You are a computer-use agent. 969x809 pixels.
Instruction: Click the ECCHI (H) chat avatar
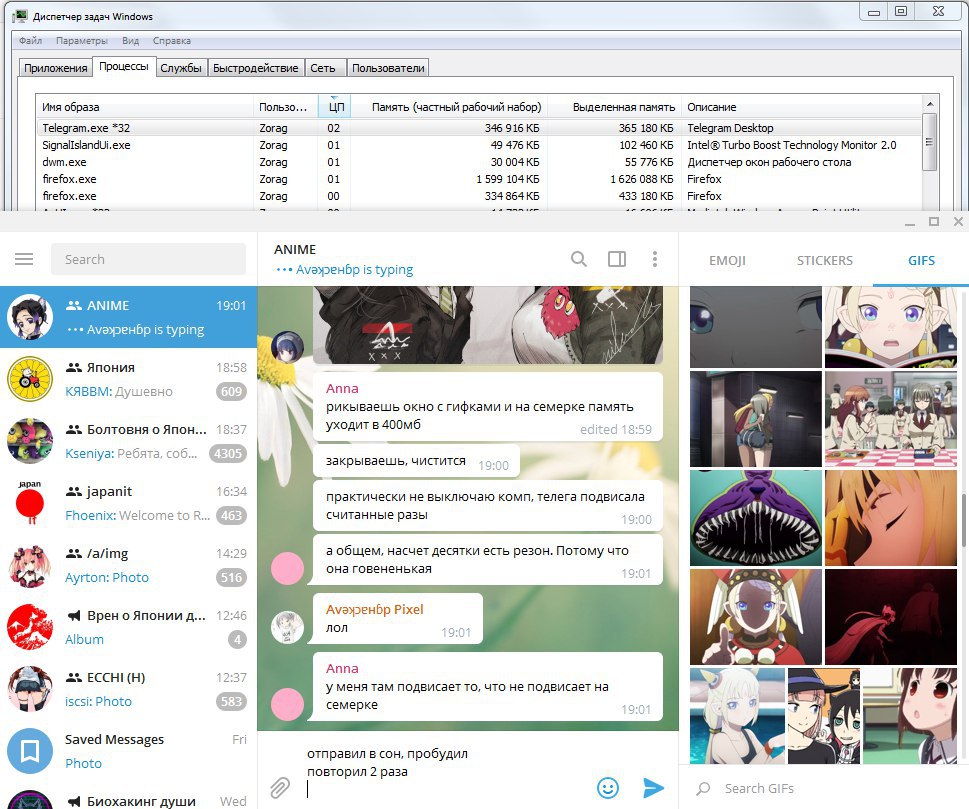coord(30,689)
